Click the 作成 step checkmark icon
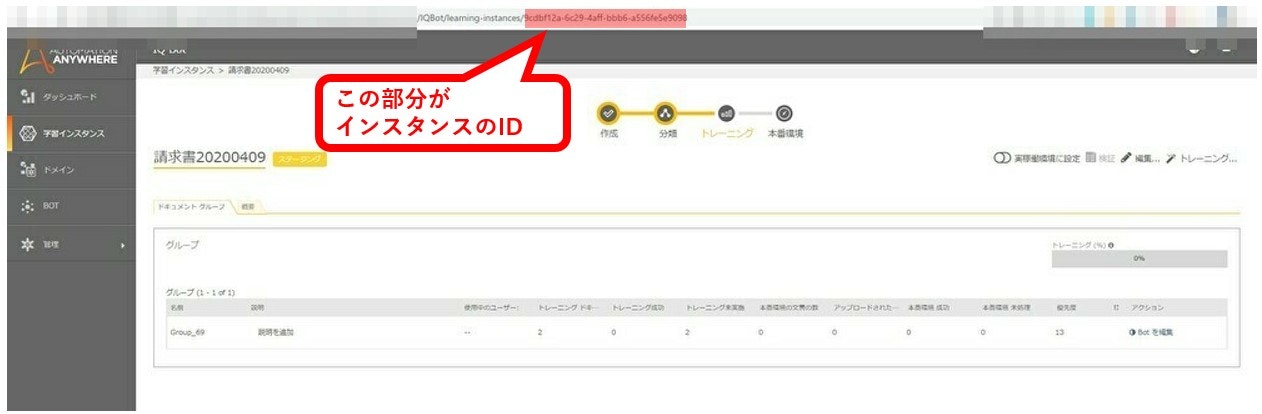 [x=609, y=113]
